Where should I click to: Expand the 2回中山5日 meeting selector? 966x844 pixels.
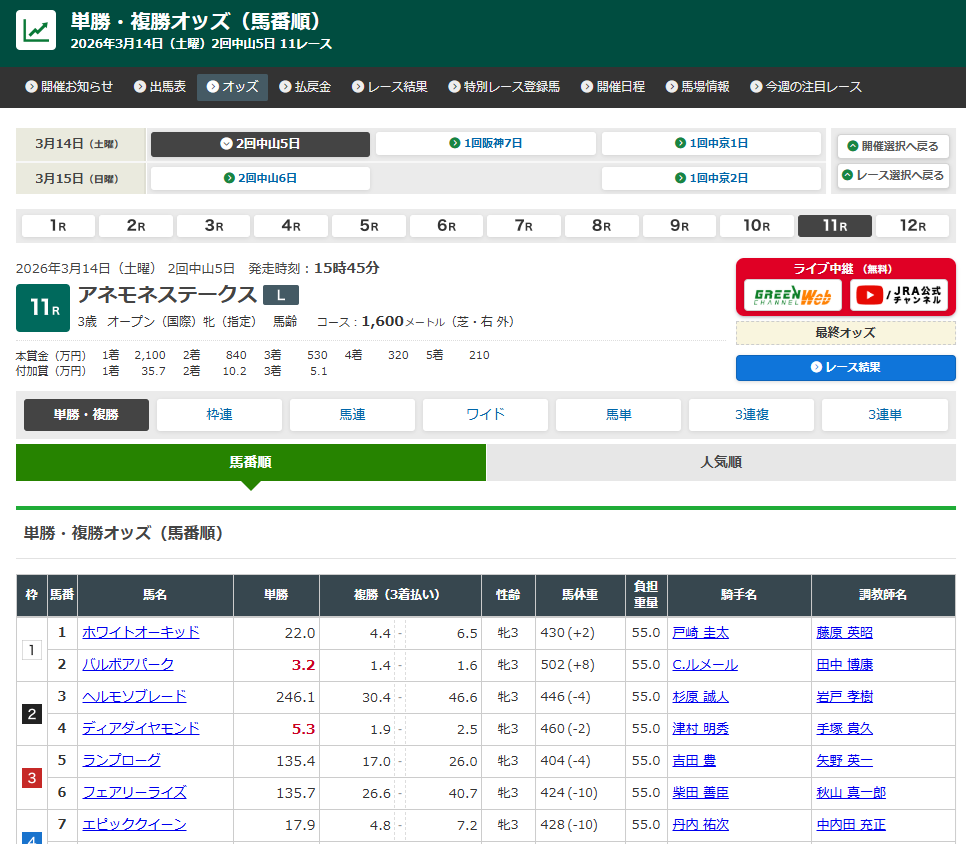pyautogui.click(x=260, y=143)
